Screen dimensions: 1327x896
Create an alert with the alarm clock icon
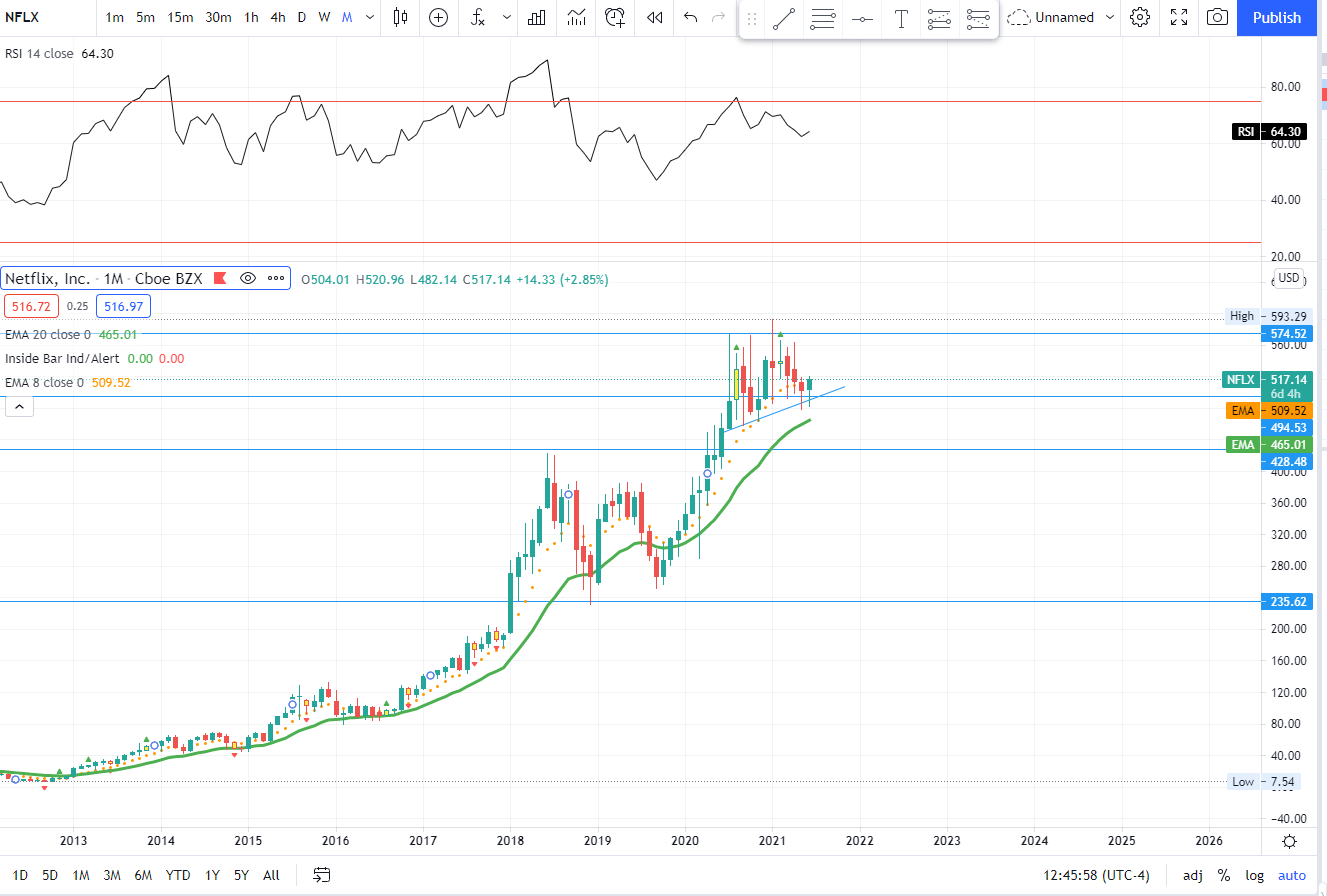(x=616, y=18)
